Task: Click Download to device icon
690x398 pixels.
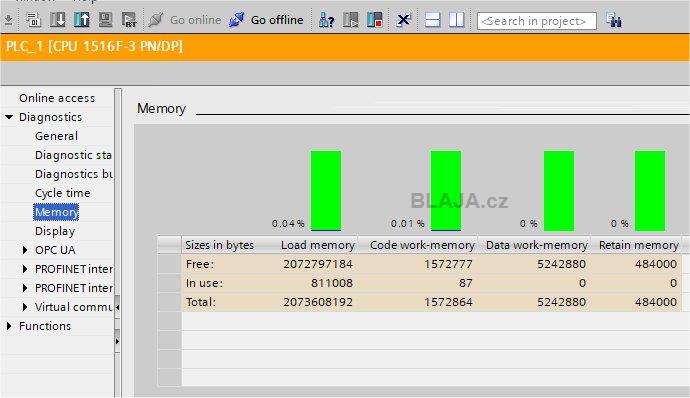Action: pyautogui.click(x=58, y=20)
